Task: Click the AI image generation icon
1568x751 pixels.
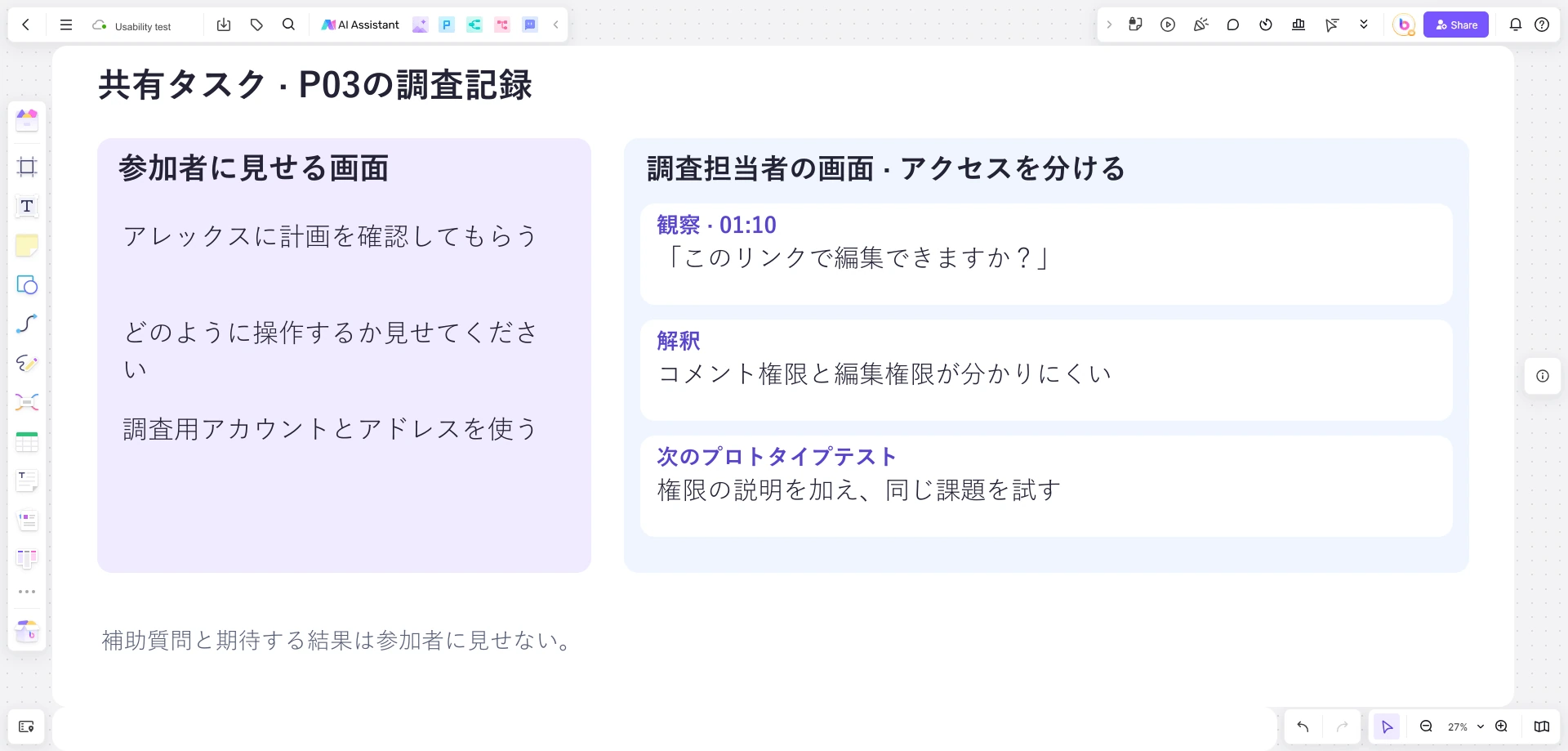Action: 420,25
